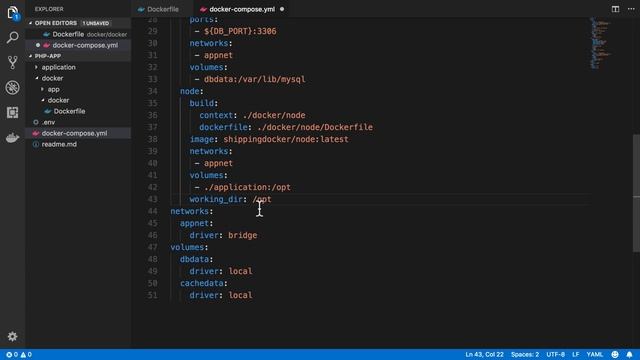Open the Extensions view icon

tap(13, 112)
